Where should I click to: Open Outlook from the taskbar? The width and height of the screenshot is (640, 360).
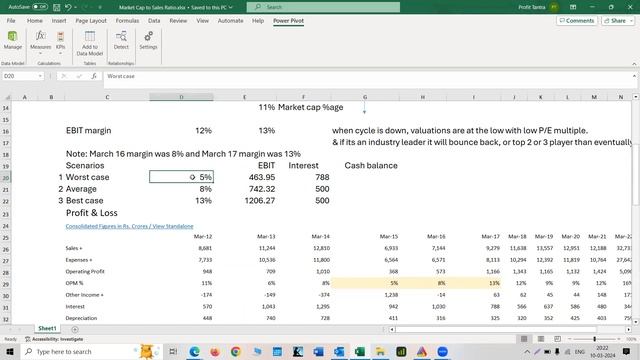tap(339, 351)
